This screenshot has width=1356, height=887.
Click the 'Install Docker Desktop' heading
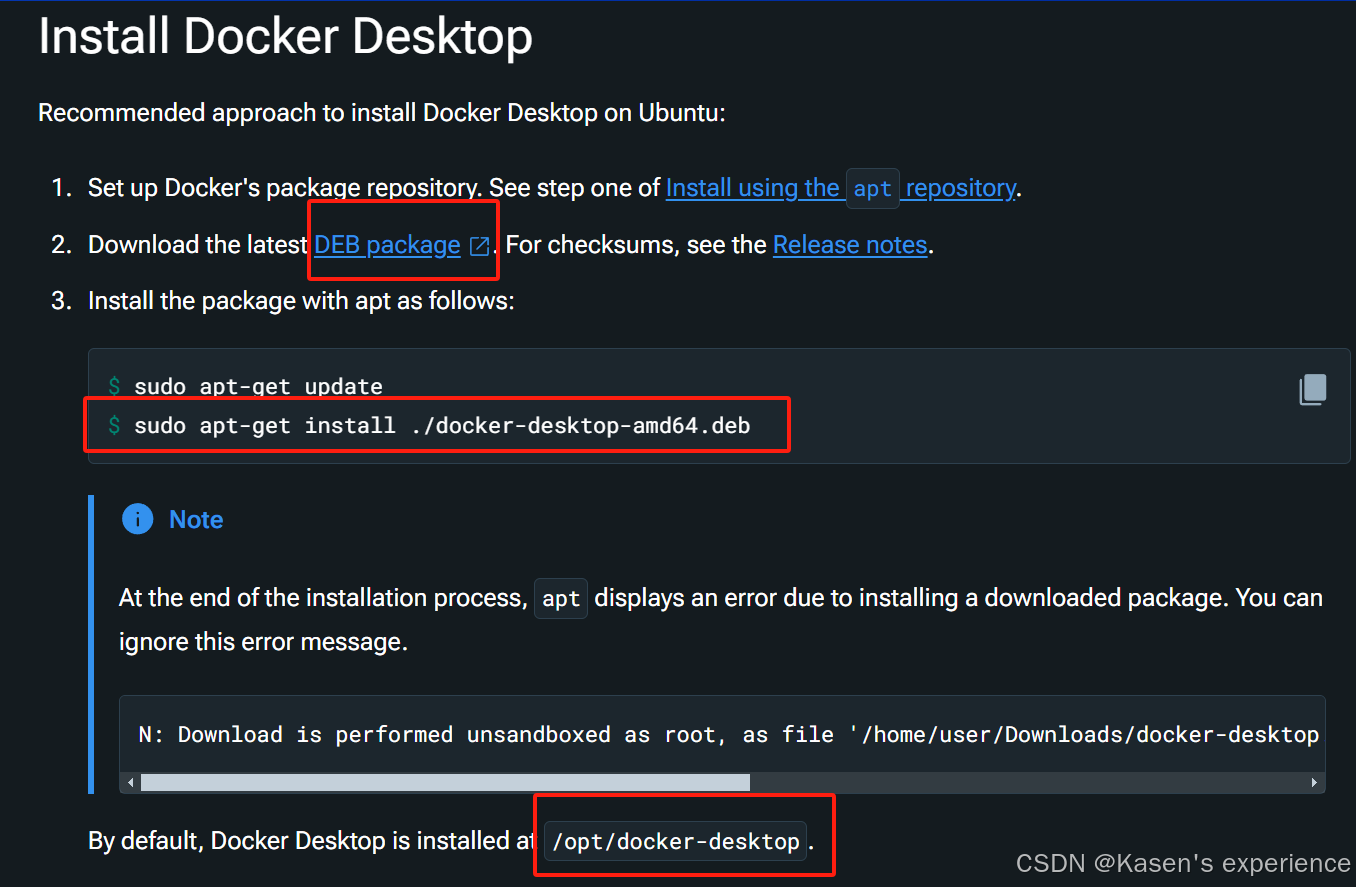point(285,37)
